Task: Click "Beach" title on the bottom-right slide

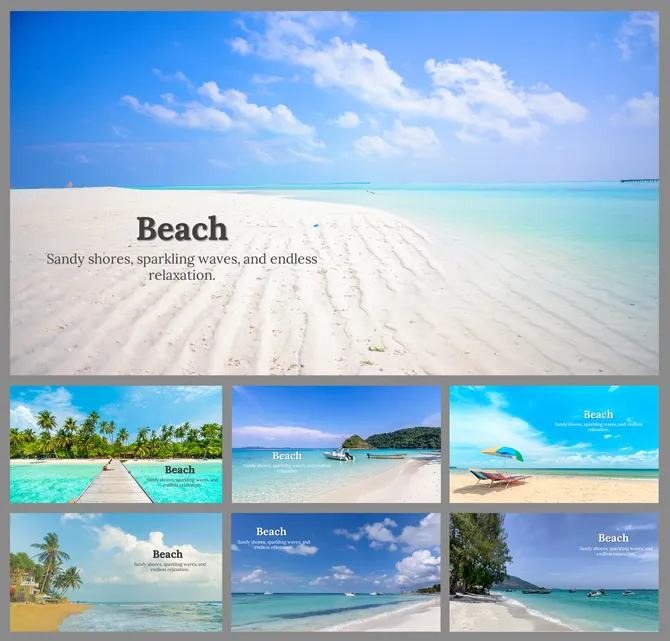Action: [613, 538]
